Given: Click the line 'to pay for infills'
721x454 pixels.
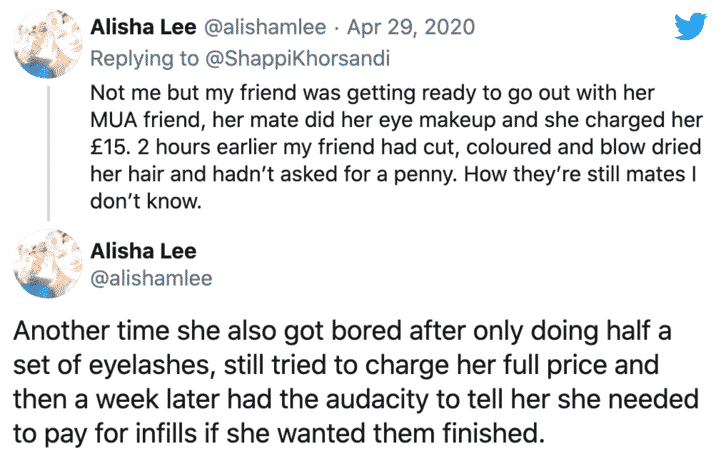Looking at the screenshot, I should tap(279, 433).
